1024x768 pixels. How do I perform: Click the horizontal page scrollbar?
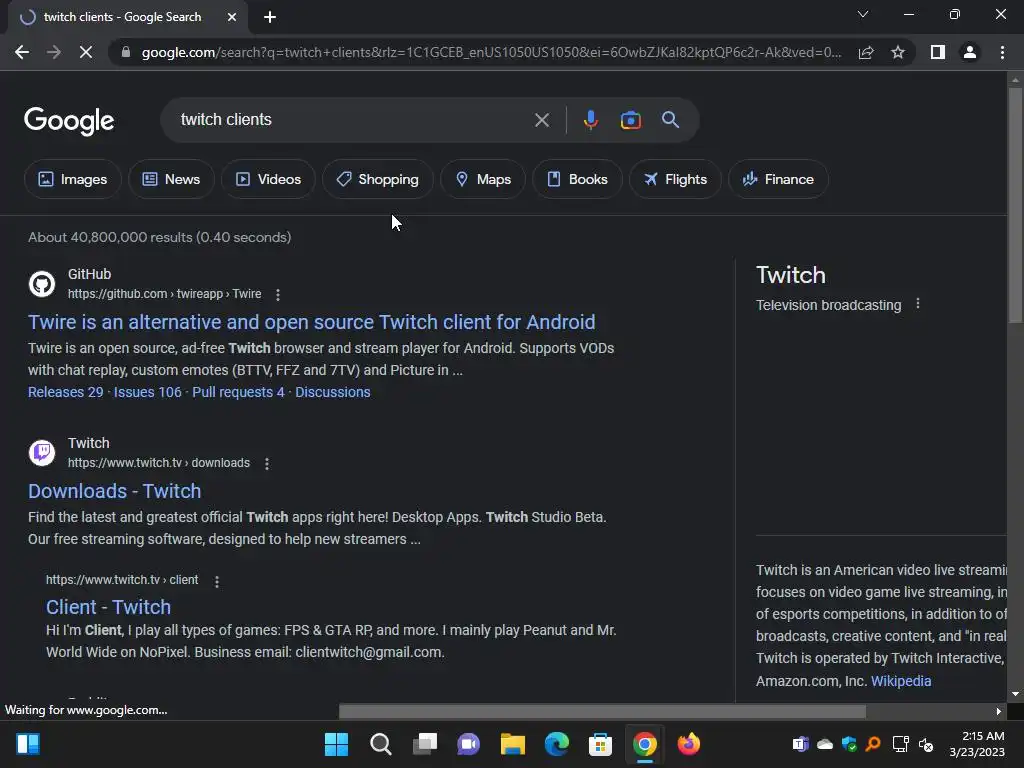[602, 711]
